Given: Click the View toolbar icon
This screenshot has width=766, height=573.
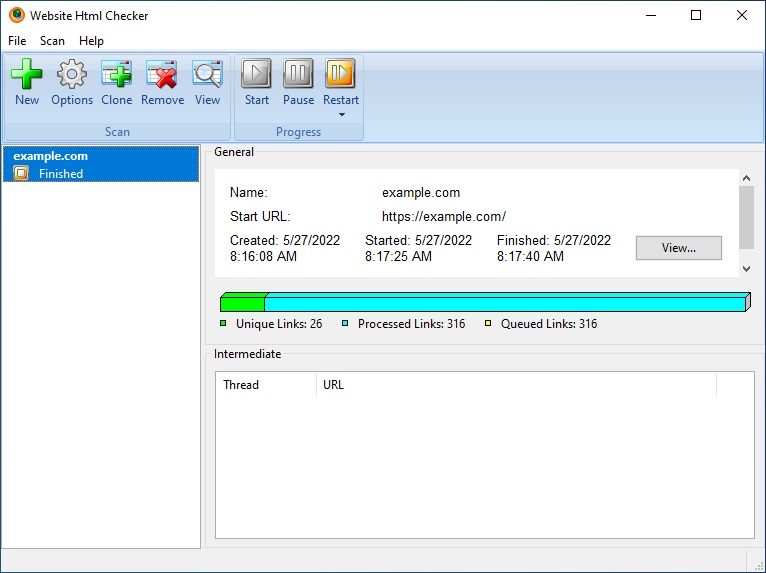Looking at the screenshot, I should point(207,75).
